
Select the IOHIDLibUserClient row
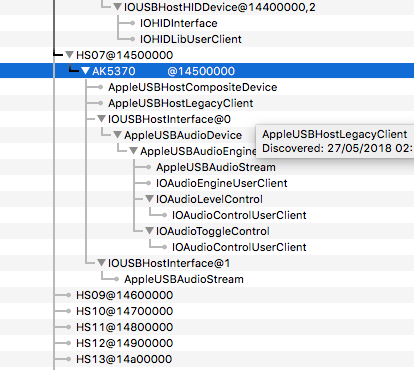tap(191, 39)
